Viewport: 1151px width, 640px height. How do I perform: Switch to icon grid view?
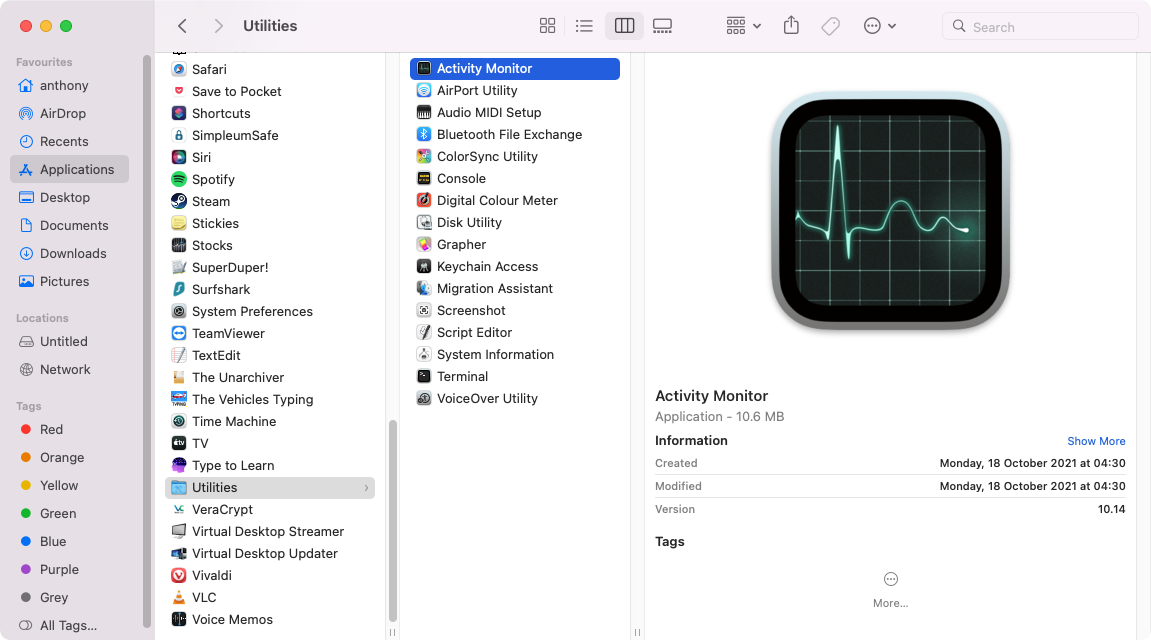tap(547, 26)
